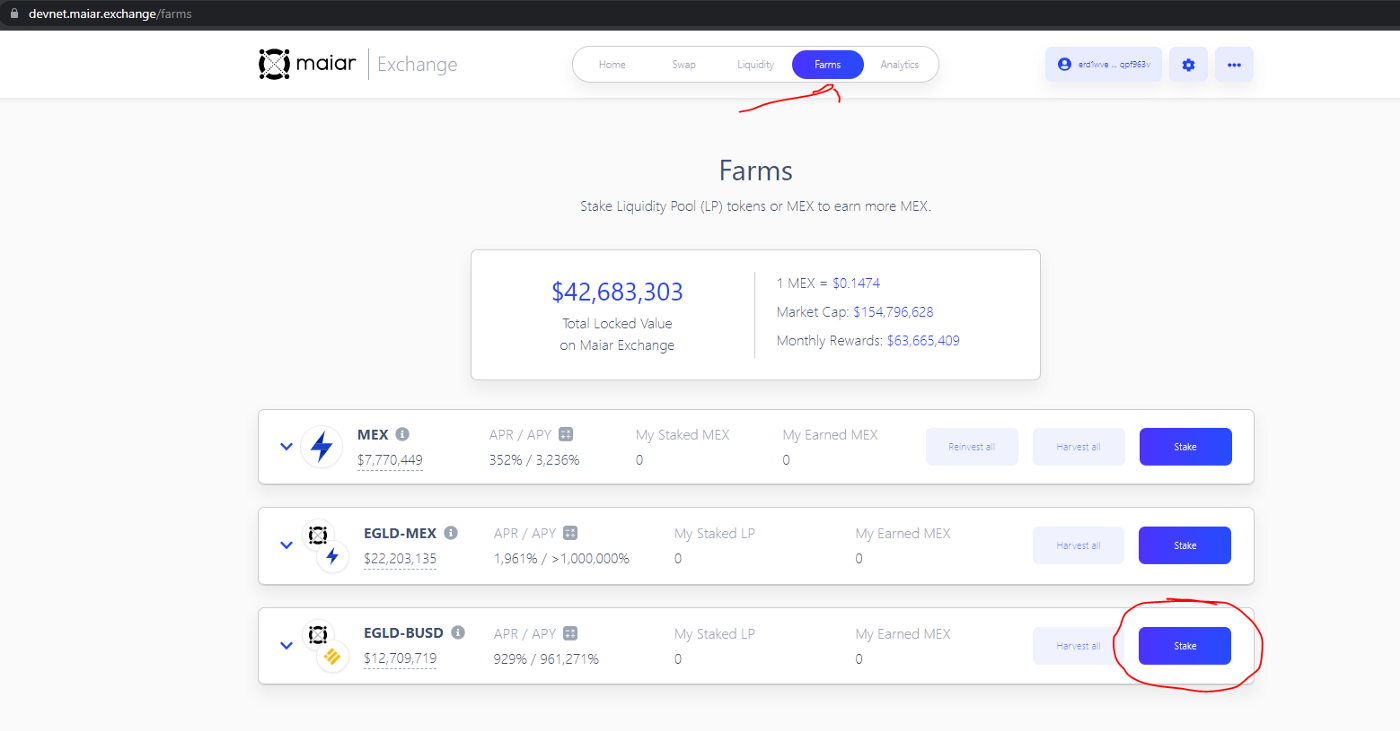
Task: Click the MEX farm value $7,770,449
Action: (x=390, y=460)
